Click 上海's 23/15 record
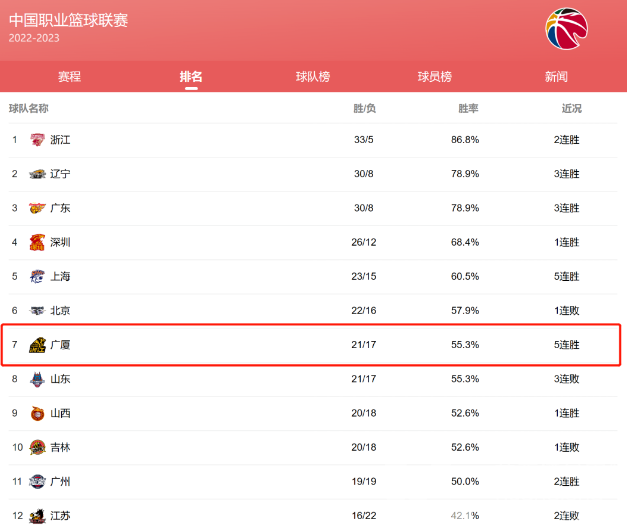Screen dimensions: 627x529 coord(363,276)
